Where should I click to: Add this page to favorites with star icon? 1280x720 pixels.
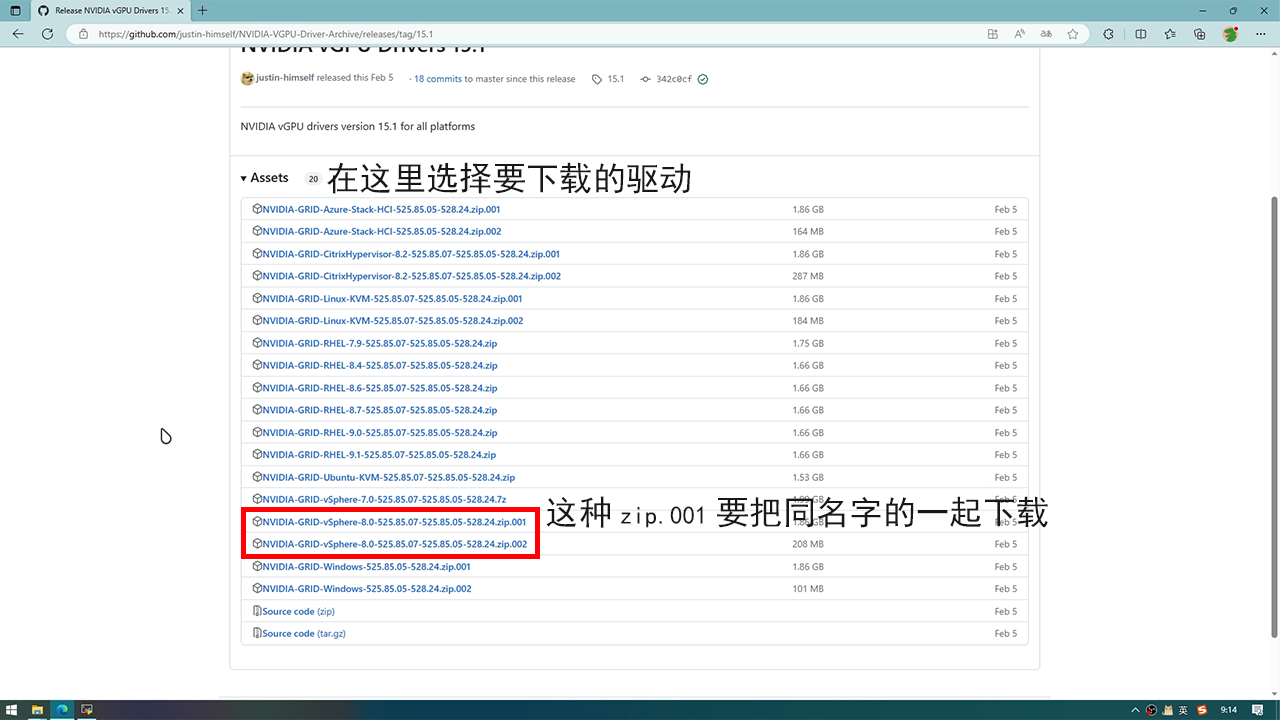coord(1072,33)
